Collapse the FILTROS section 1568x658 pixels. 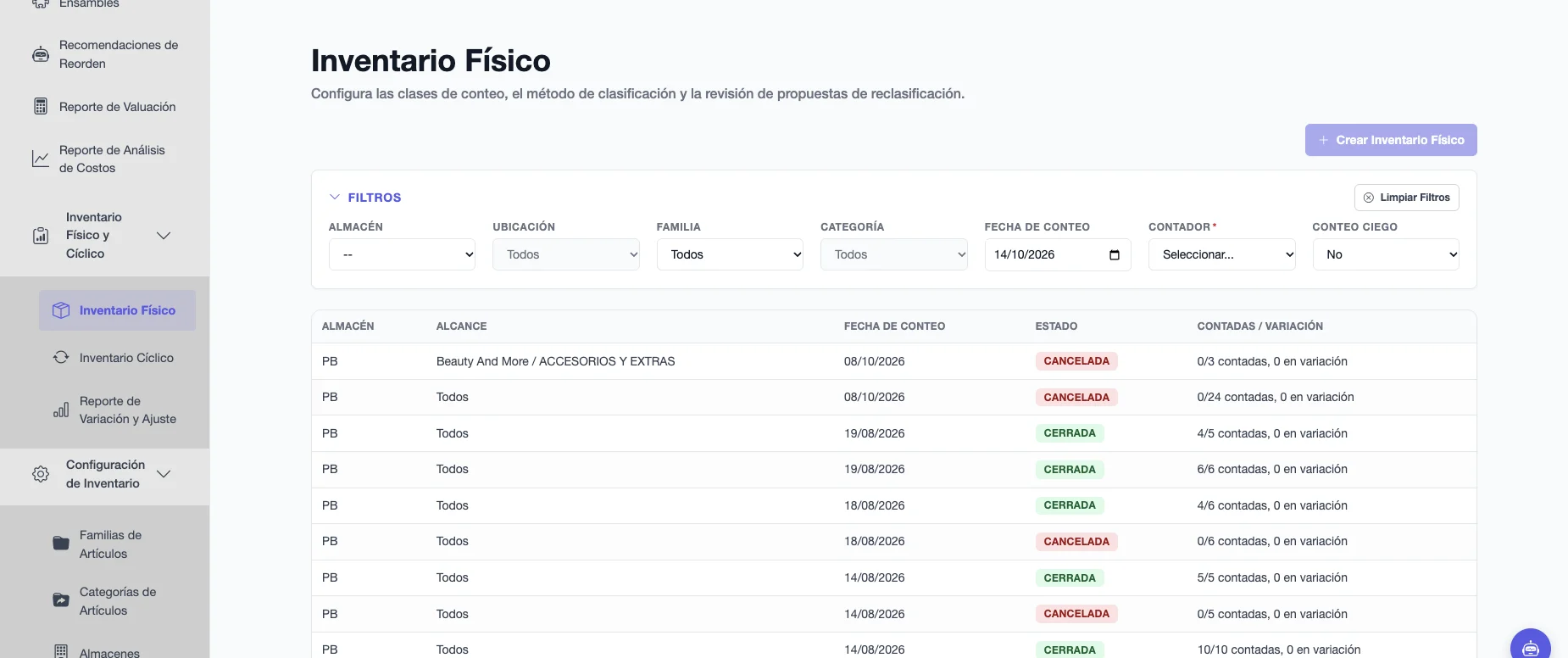coord(365,198)
